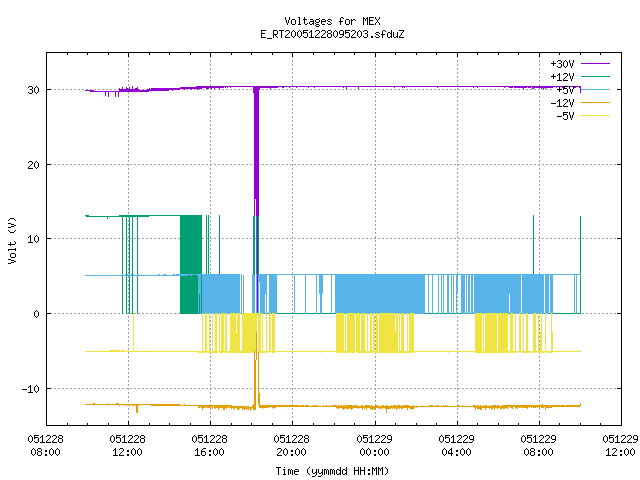
Task: Click the y-axis tick label 10
Action: pos(33,239)
